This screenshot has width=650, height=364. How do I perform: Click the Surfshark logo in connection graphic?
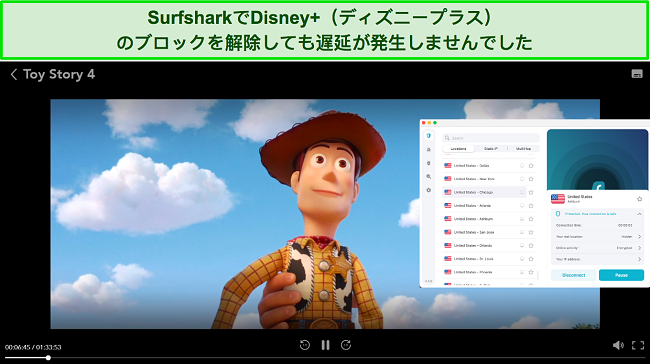[598, 186]
